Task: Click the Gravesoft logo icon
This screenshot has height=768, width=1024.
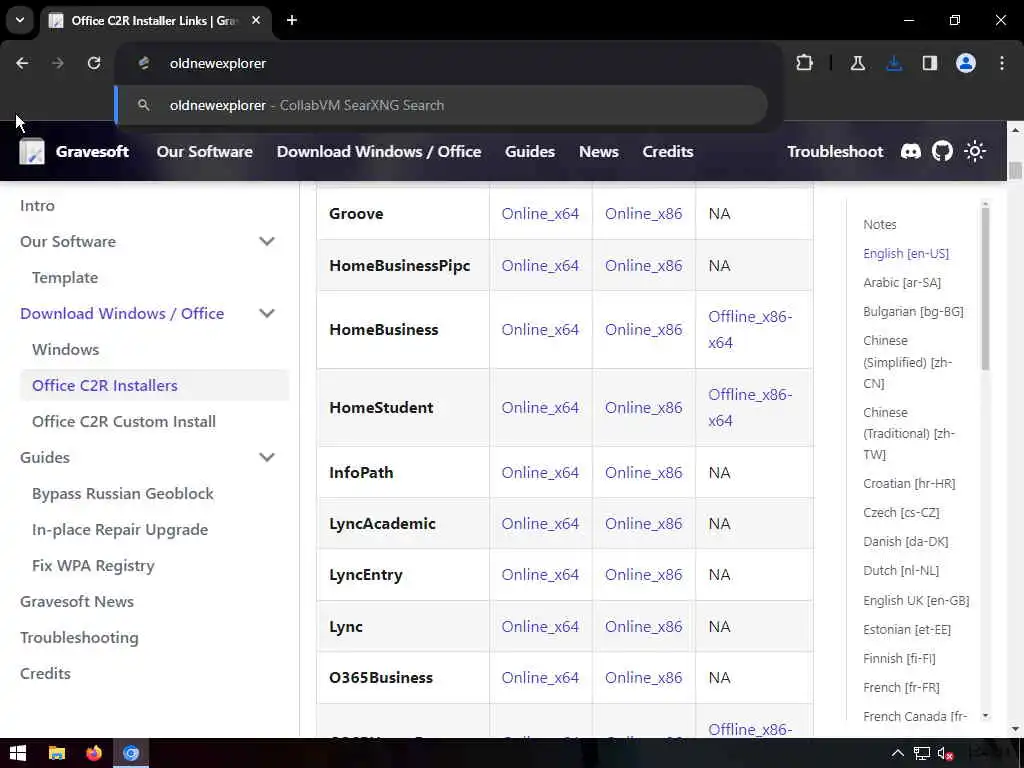Action: pos(32,152)
